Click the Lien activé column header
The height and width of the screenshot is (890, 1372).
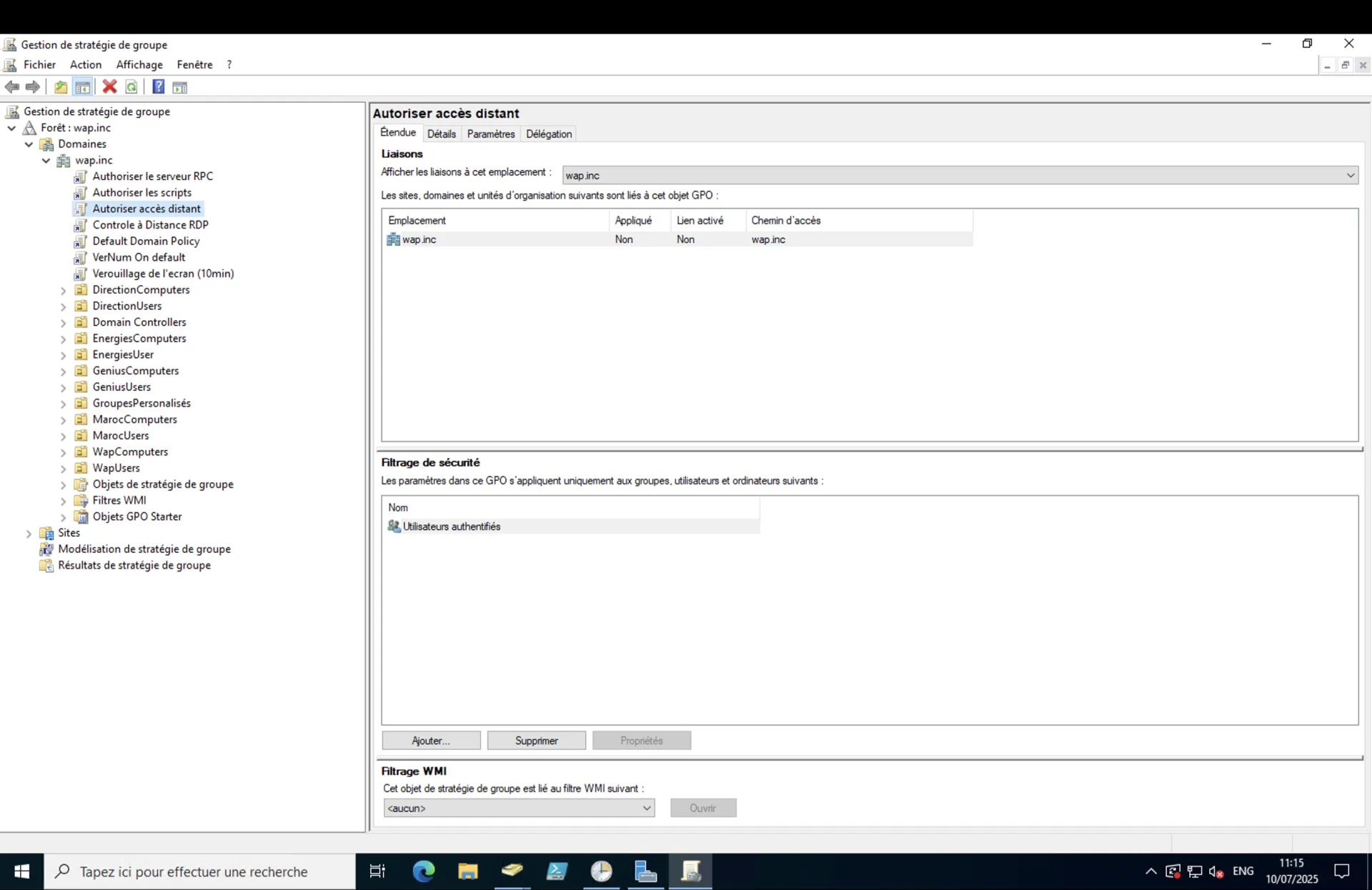707,221
